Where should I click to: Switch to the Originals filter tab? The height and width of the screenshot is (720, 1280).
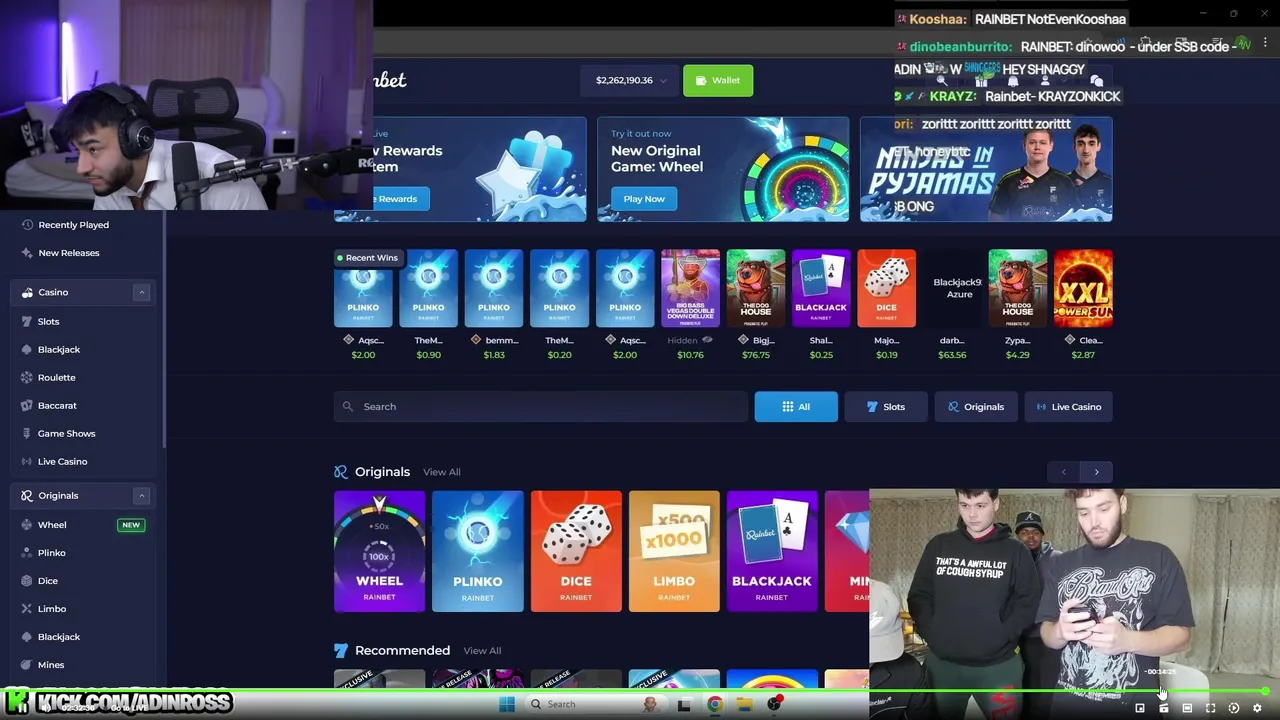click(x=976, y=407)
